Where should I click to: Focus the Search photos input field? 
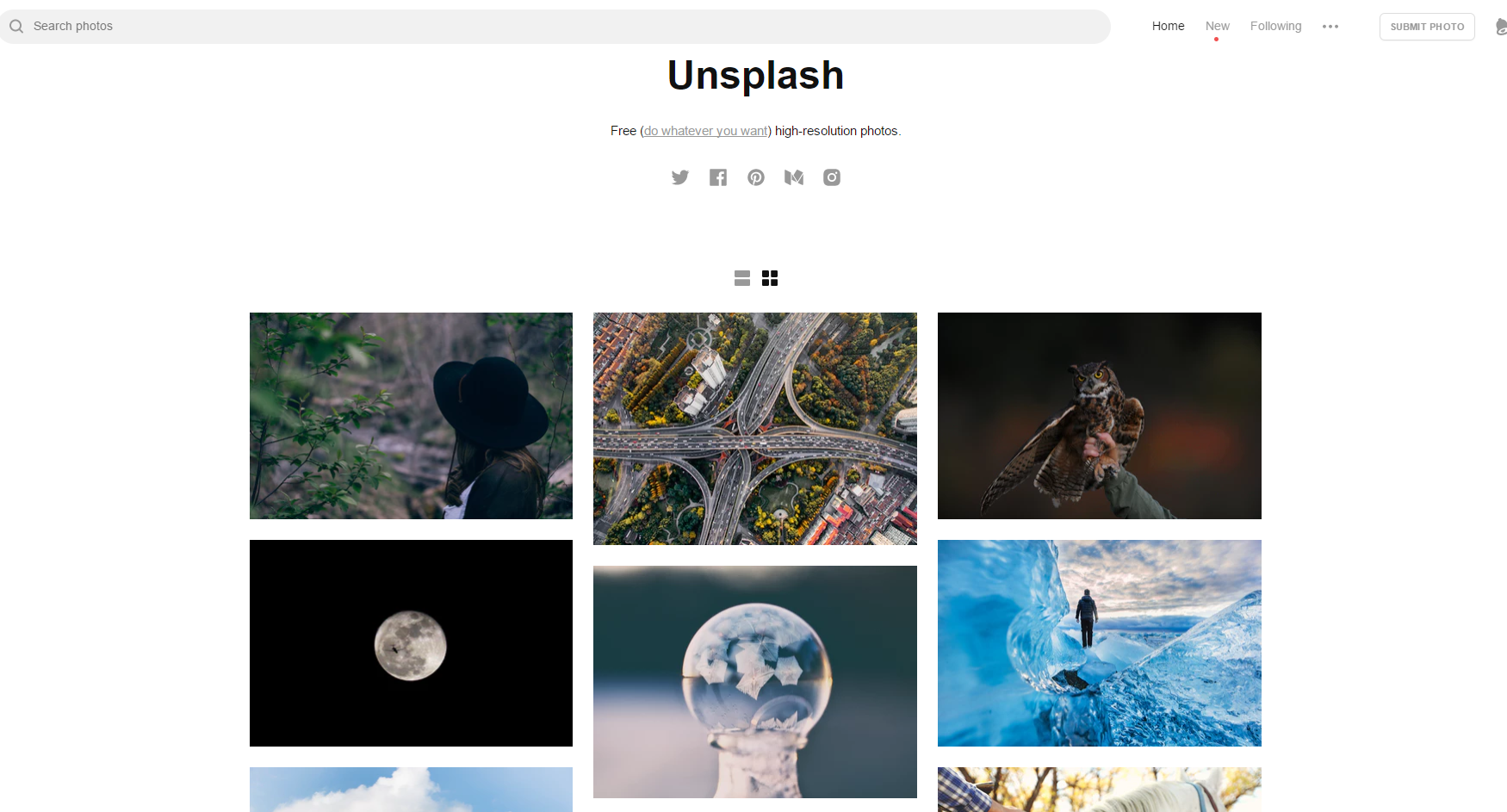[x=555, y=27]
